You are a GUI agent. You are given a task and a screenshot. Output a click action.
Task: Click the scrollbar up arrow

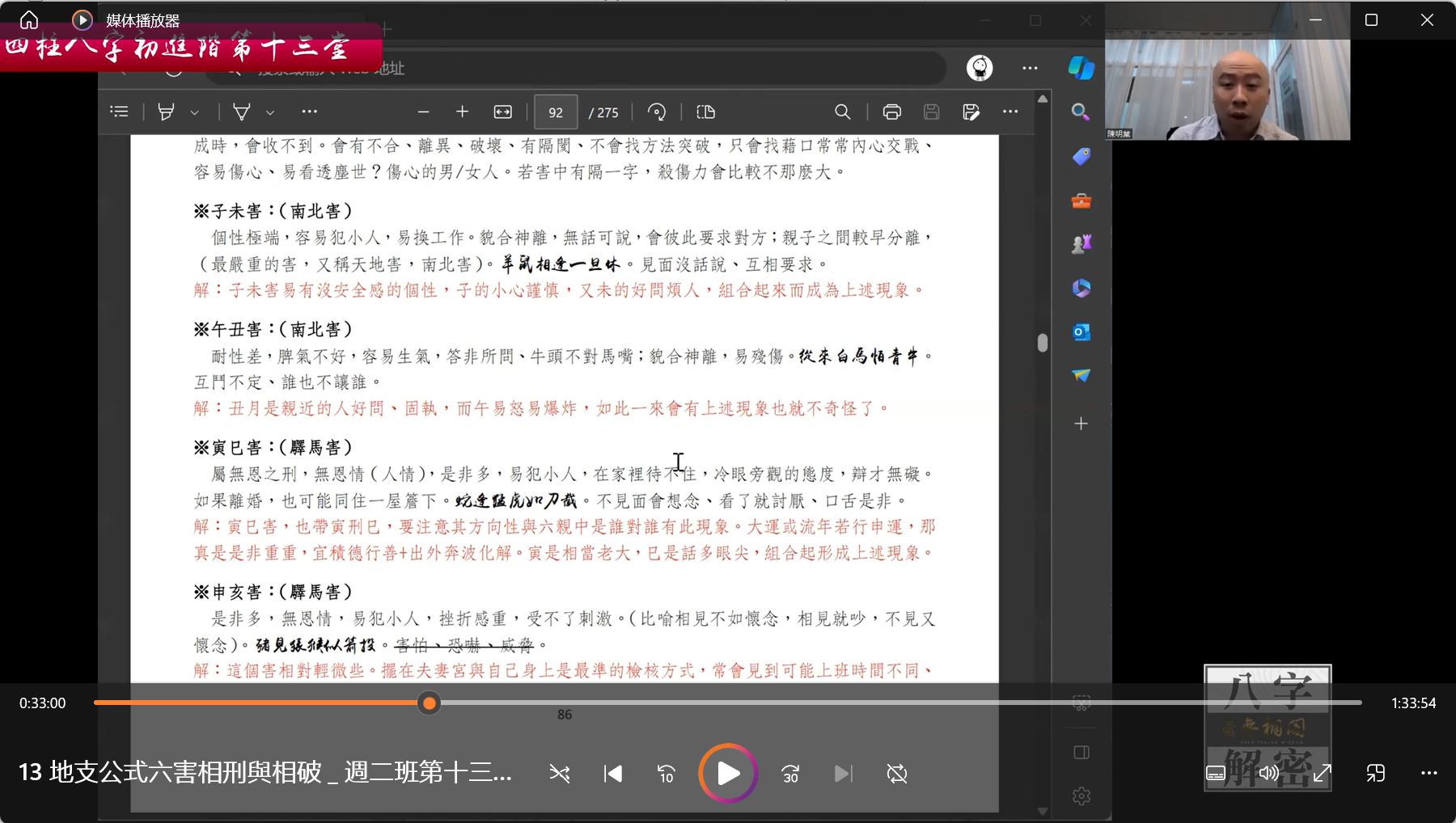[1043, 99]
